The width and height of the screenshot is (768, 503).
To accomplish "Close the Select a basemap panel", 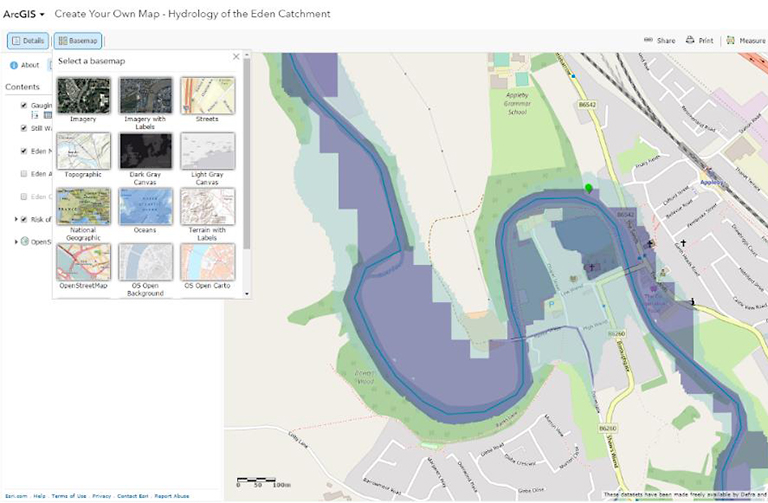I will click(x=236, y=57).
